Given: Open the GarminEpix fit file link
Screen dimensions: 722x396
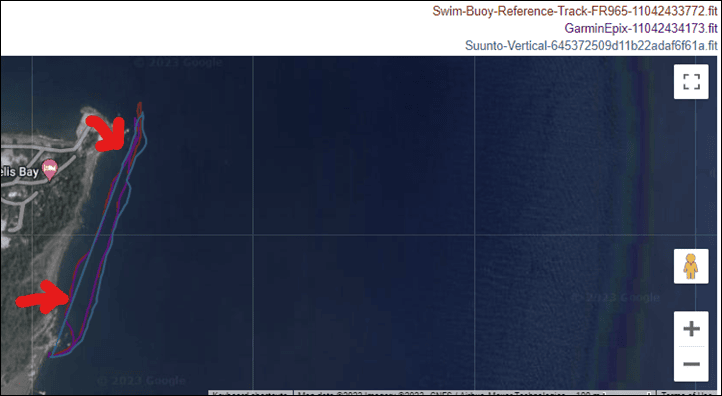Looking at the screenshot, I should (x=641, y=29).
